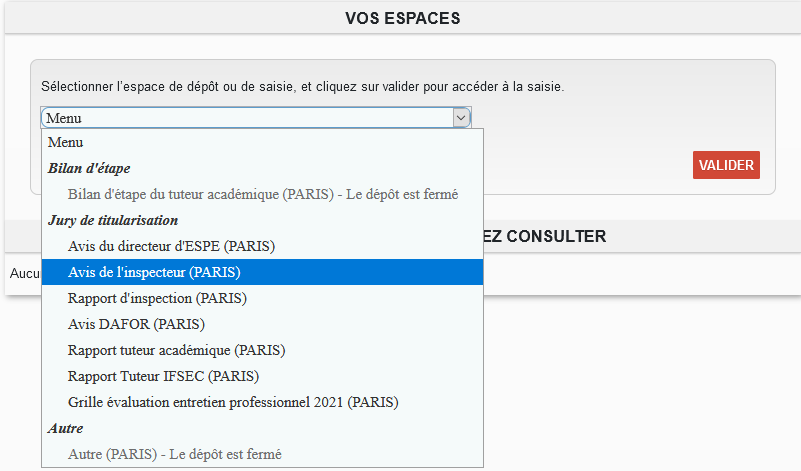Choose 'Rapport tuteur académique (PARIS)' option

click(176, 350)
